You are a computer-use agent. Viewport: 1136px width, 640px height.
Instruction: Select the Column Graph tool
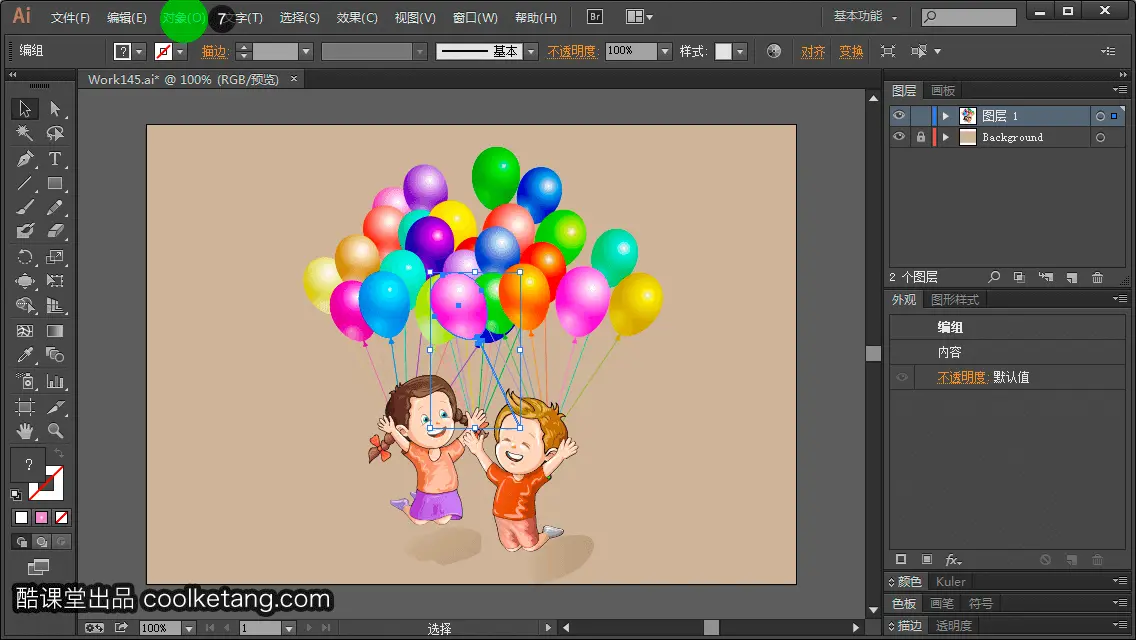55,381
